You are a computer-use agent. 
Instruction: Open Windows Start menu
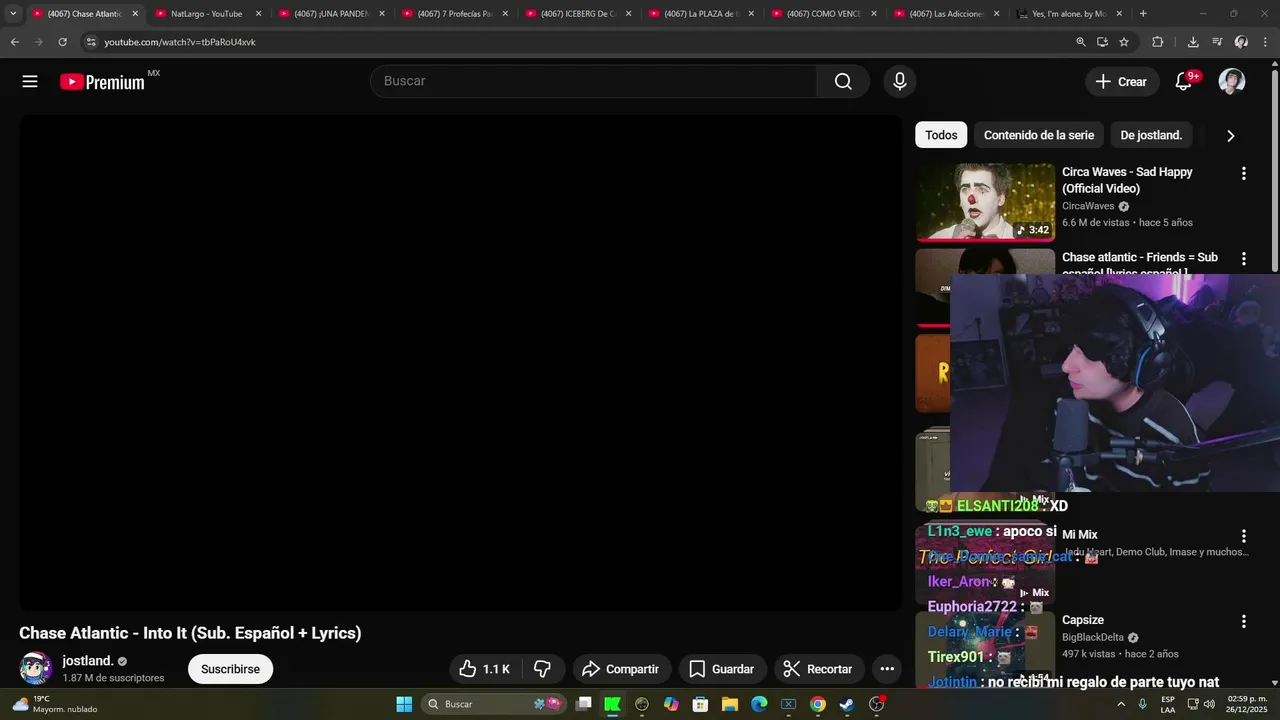pyautogui.click(x=404, y=704)
